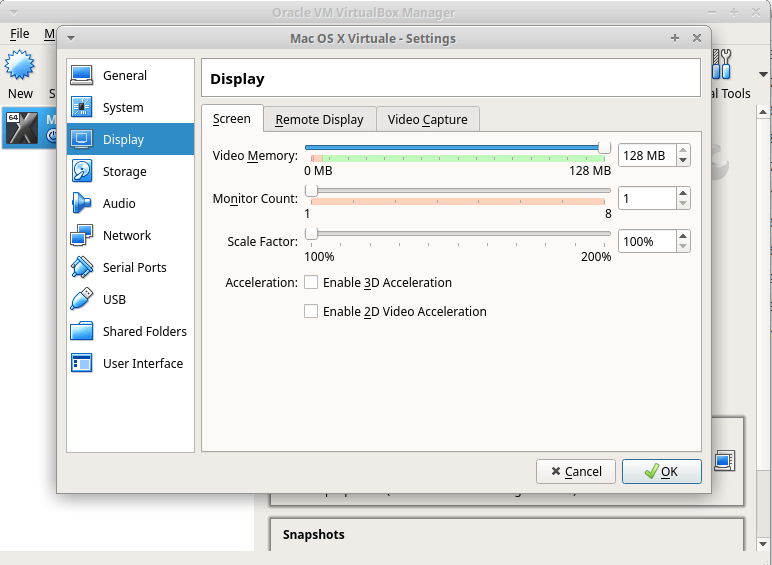
Task: Open the User Interface window icon
Action: tap(82, 363)
